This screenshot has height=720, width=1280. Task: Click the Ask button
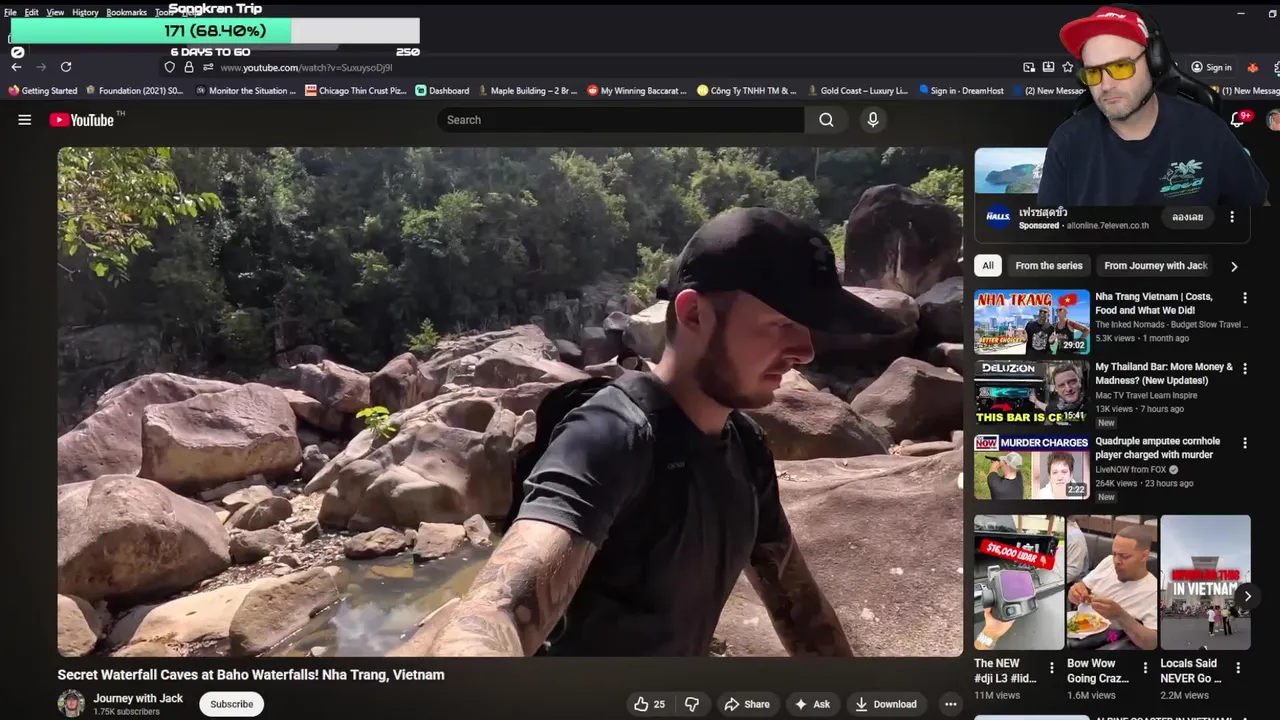coord(812,704)
